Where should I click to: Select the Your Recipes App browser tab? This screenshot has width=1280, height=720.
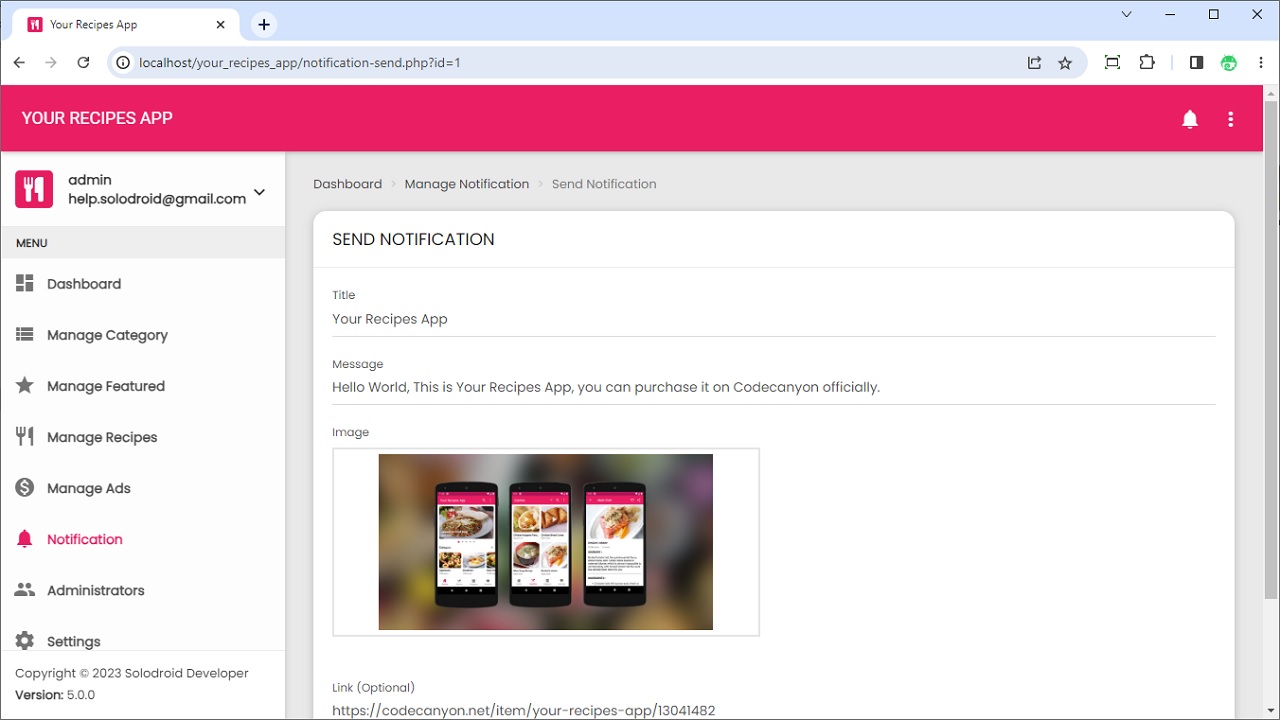click(x=128, y=25)
